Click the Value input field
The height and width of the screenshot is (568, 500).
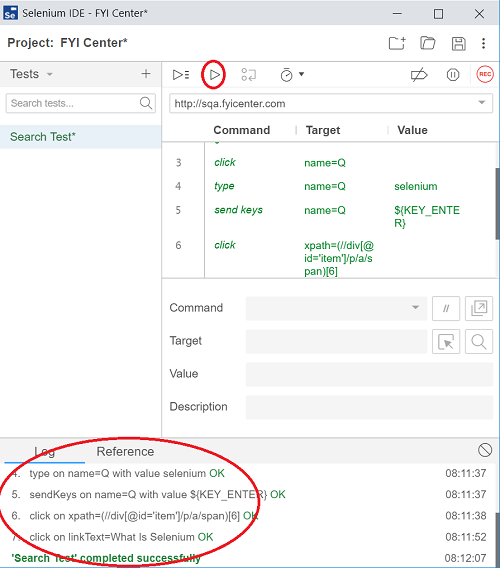point(369,374)
